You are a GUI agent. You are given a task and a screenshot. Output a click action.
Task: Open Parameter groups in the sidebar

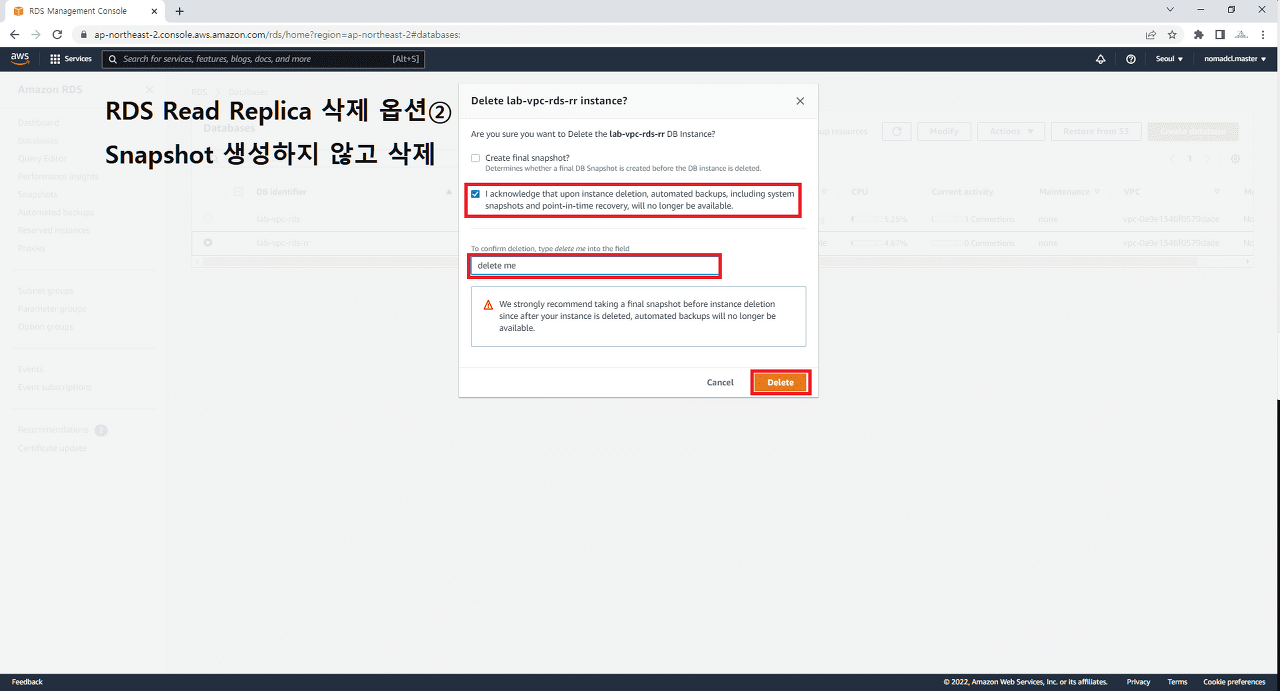pyautogui.click(x=52, y=309)
